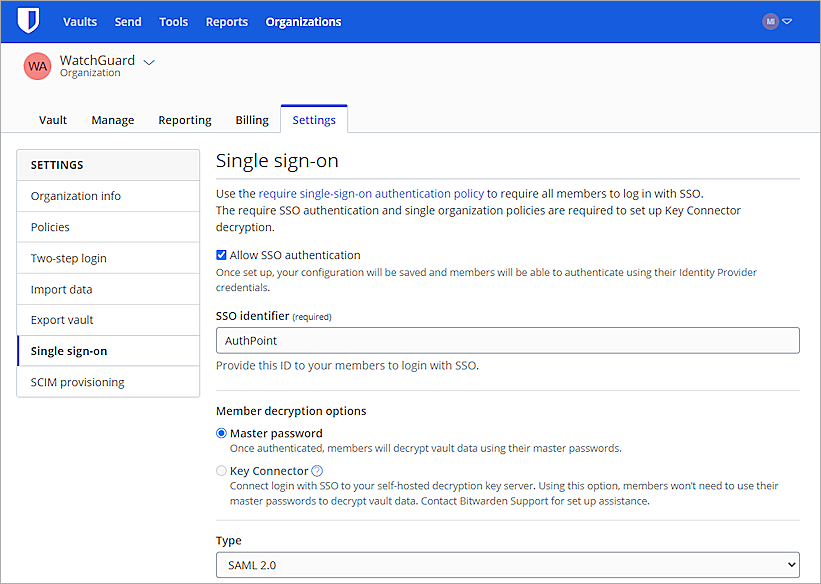
Task: Click the Bitwarden shield logo
Action: 28,20
